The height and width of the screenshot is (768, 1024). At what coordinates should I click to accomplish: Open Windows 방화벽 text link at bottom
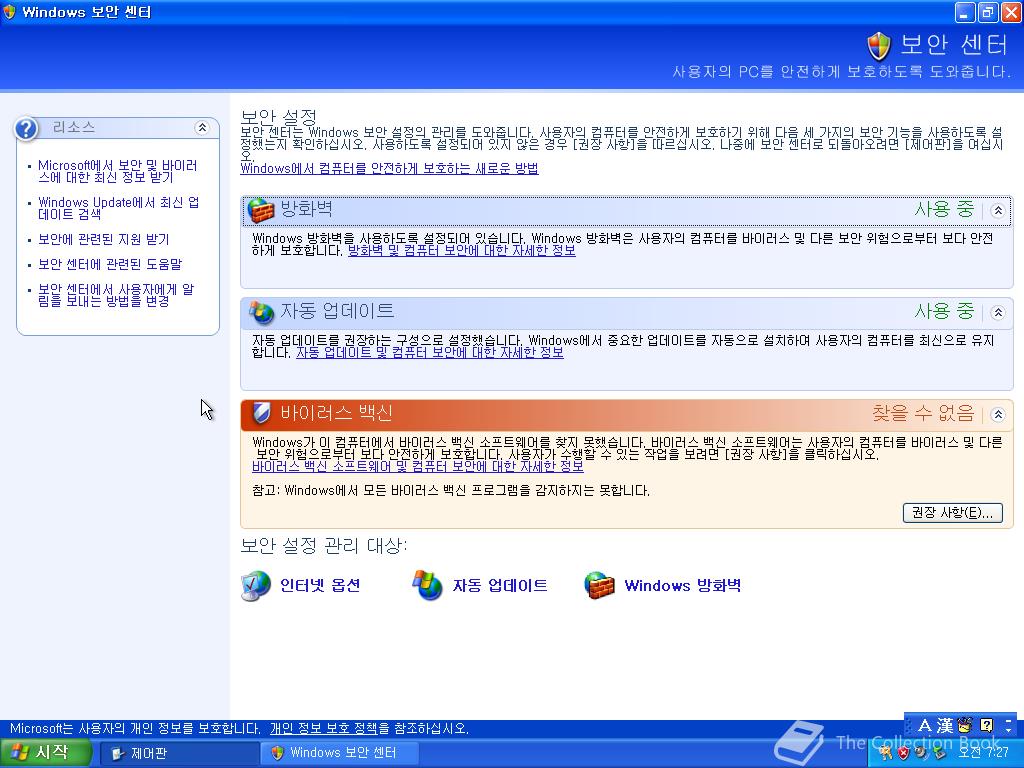tap(682, 585)
